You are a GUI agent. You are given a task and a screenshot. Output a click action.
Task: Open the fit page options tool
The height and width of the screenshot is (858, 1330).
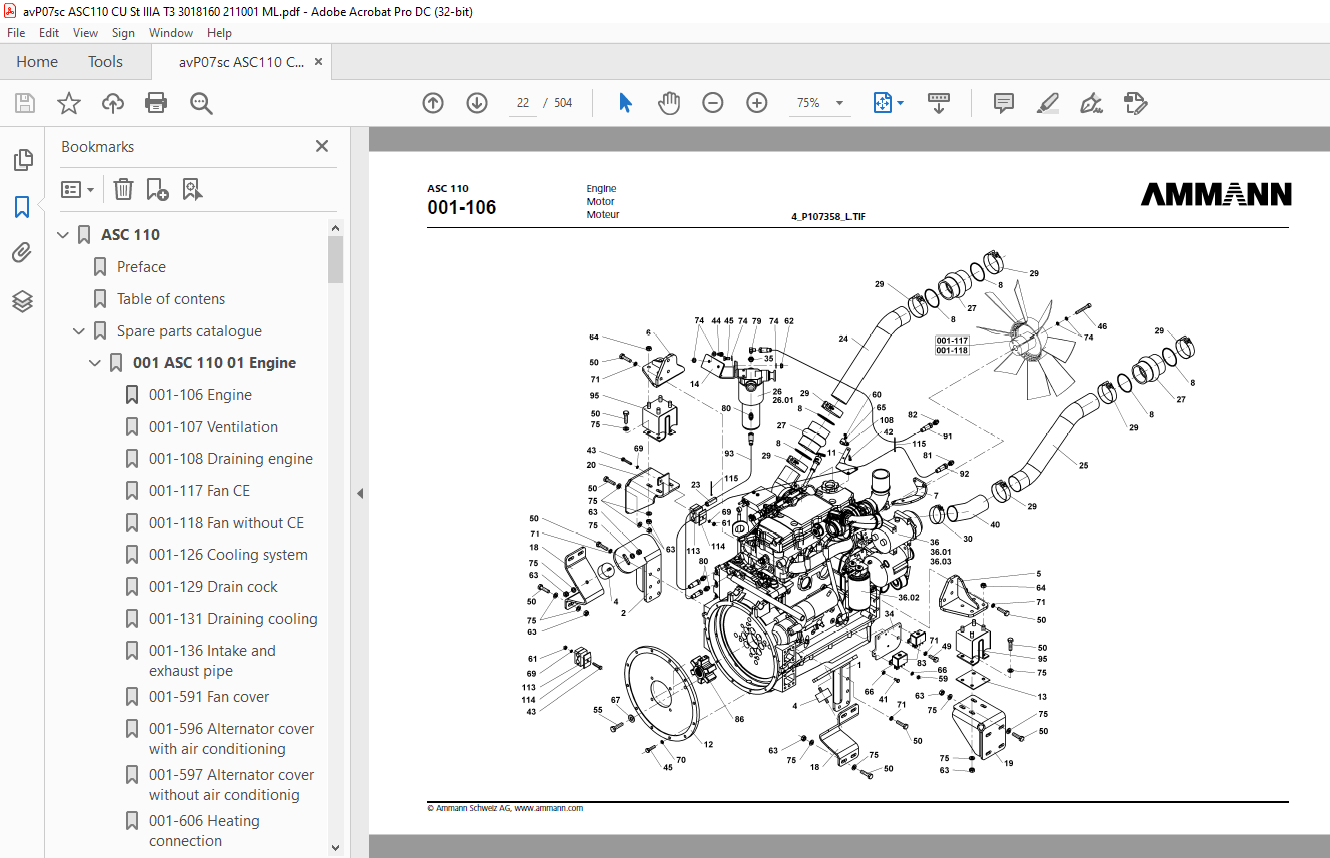pyautogui.click(x=888, y=103)
